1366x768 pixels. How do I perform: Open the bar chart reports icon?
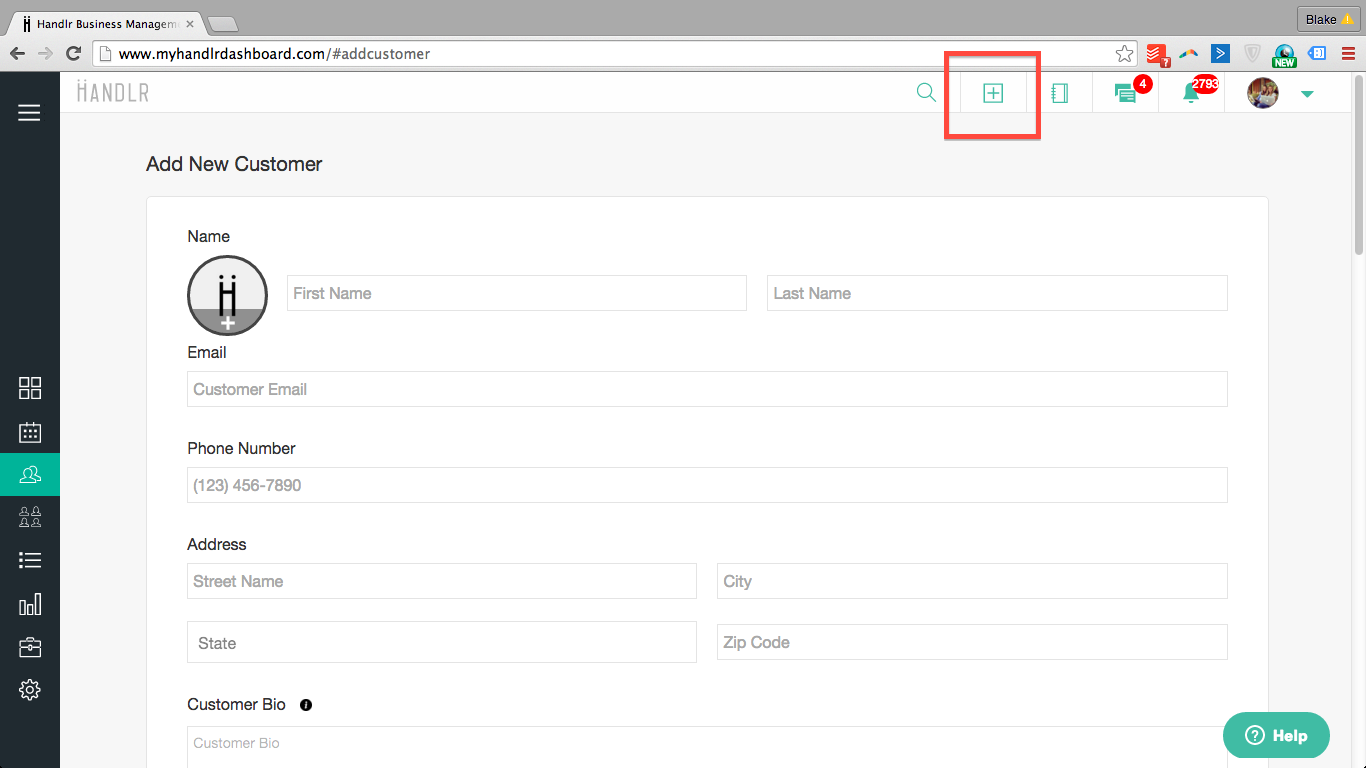(x=30, y=604)
